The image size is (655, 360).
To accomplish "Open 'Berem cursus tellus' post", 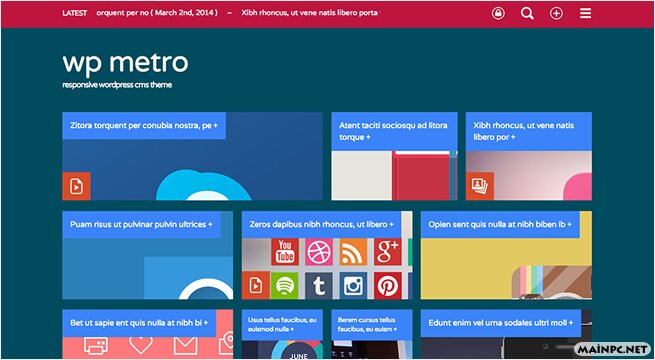I will coord(372,325).
